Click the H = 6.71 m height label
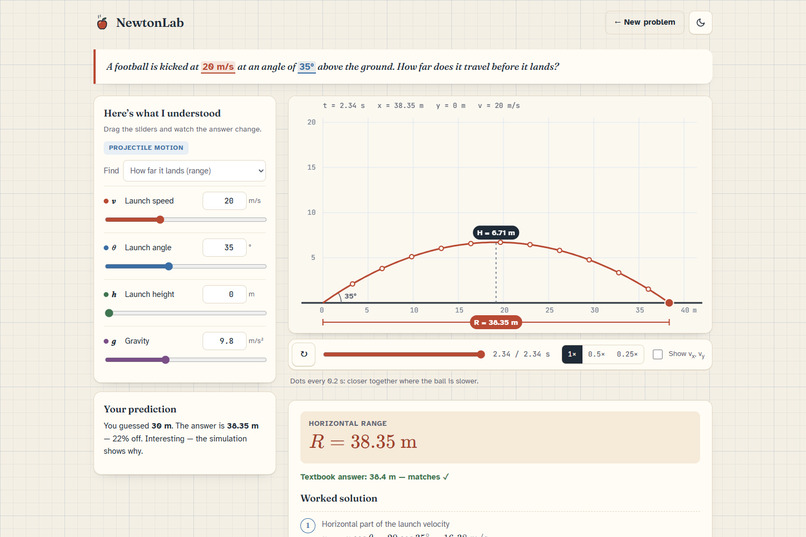Viewport: 806px width, 537px height. [496, 233]
